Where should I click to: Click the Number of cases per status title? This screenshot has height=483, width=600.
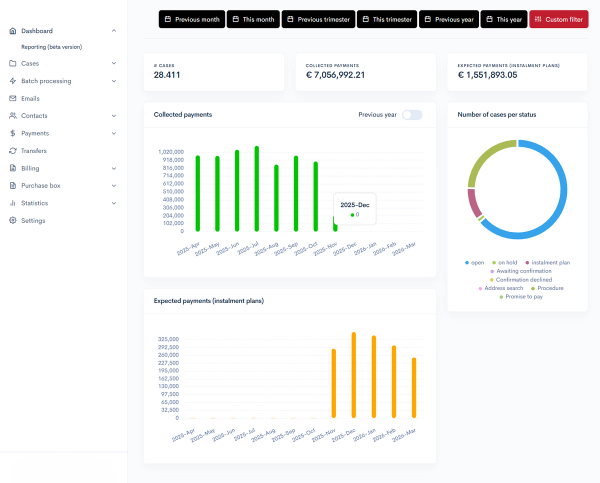pos(497,114)
